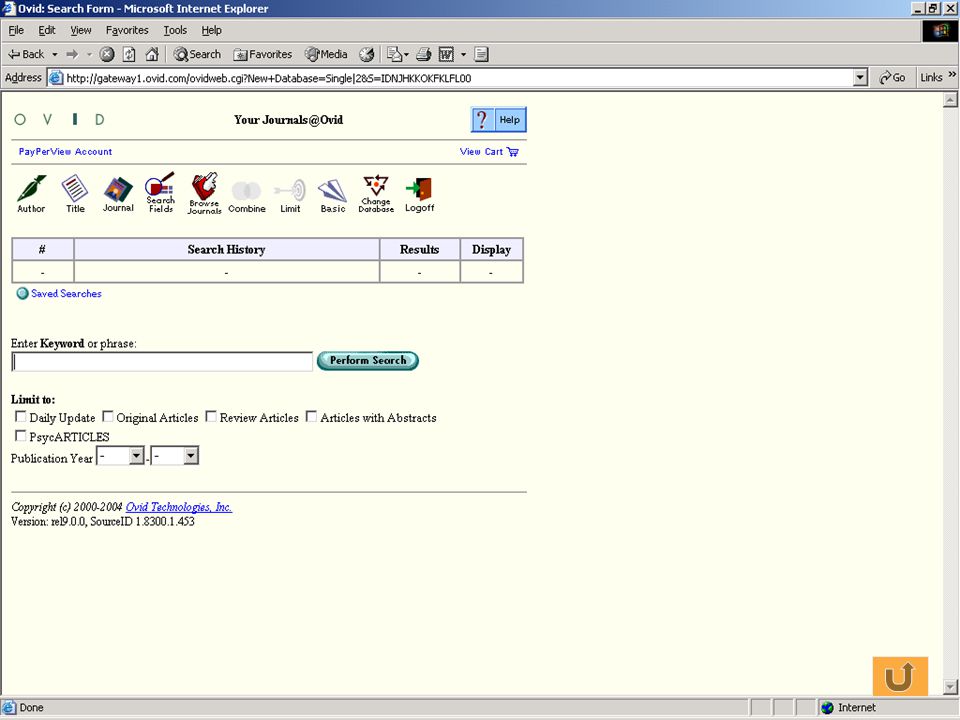Enable the Daily Update limit
This screenshot has width=960, height=720.
(21, 417)
